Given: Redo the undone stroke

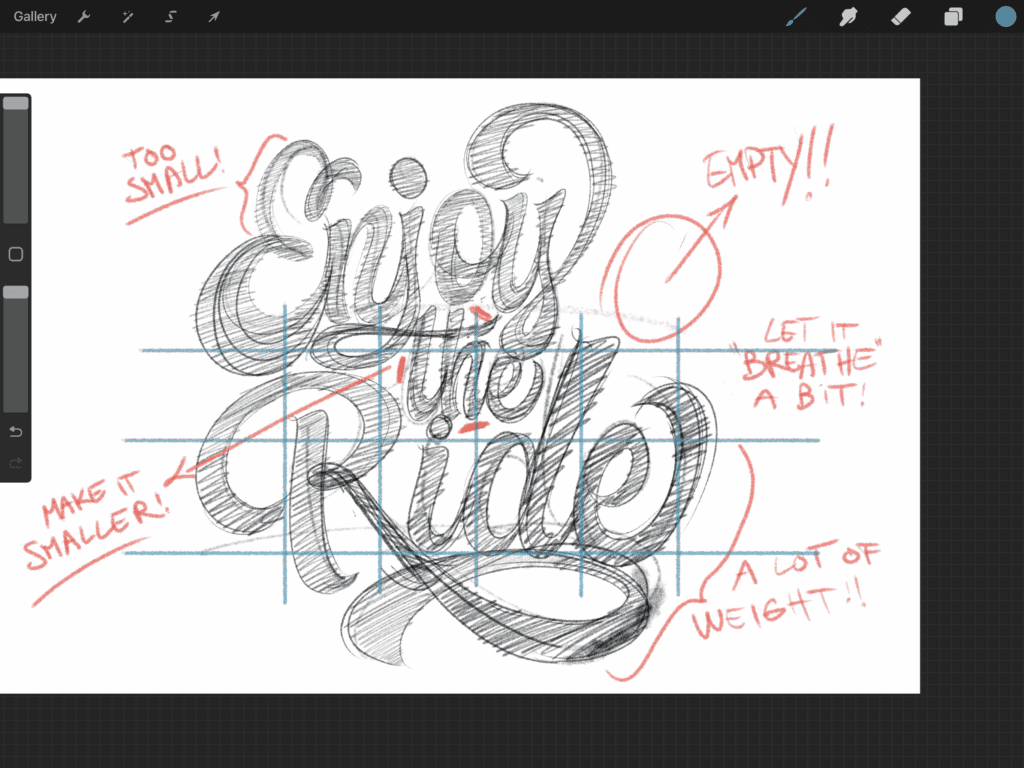Looking at the screenshot, I should [14, 463].
